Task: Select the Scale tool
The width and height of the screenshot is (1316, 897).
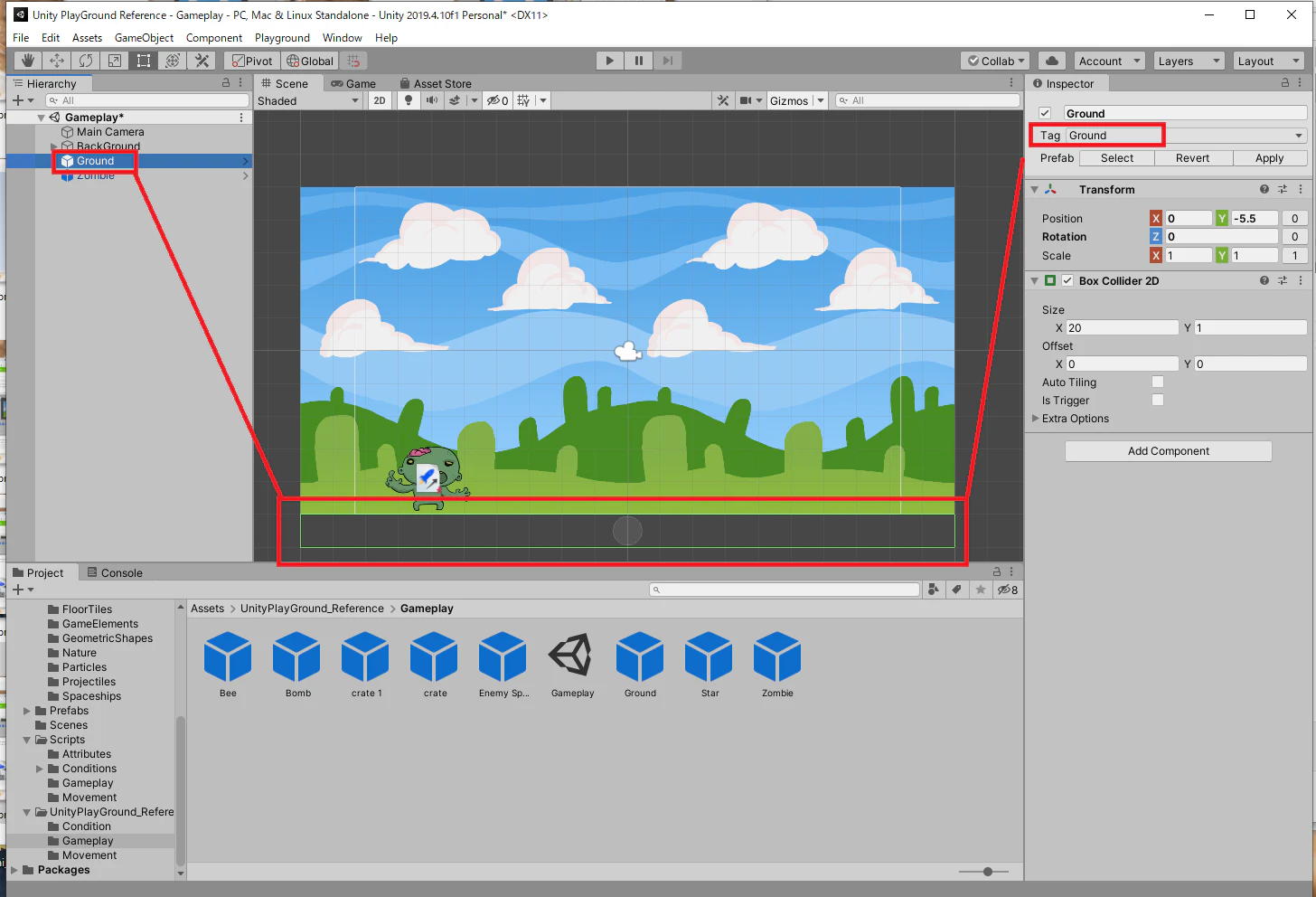Action: point(115,61)
